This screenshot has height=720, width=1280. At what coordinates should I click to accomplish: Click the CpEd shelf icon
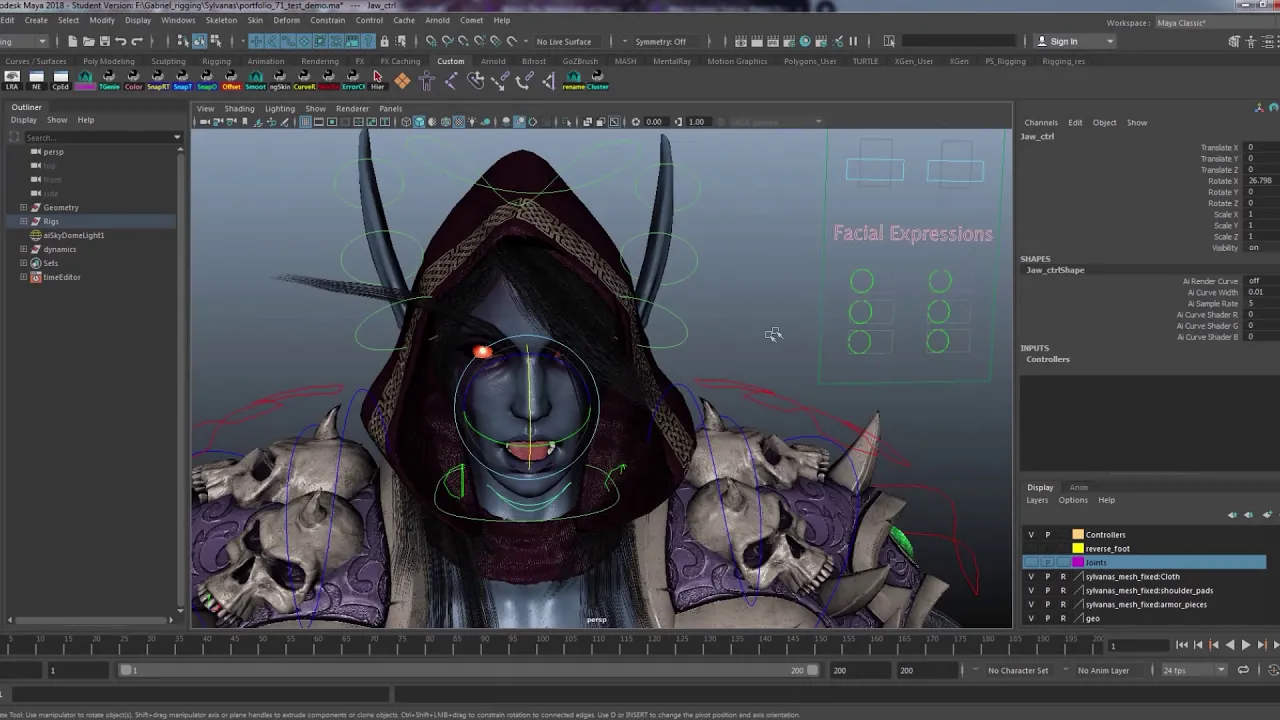tap(60, 80)
